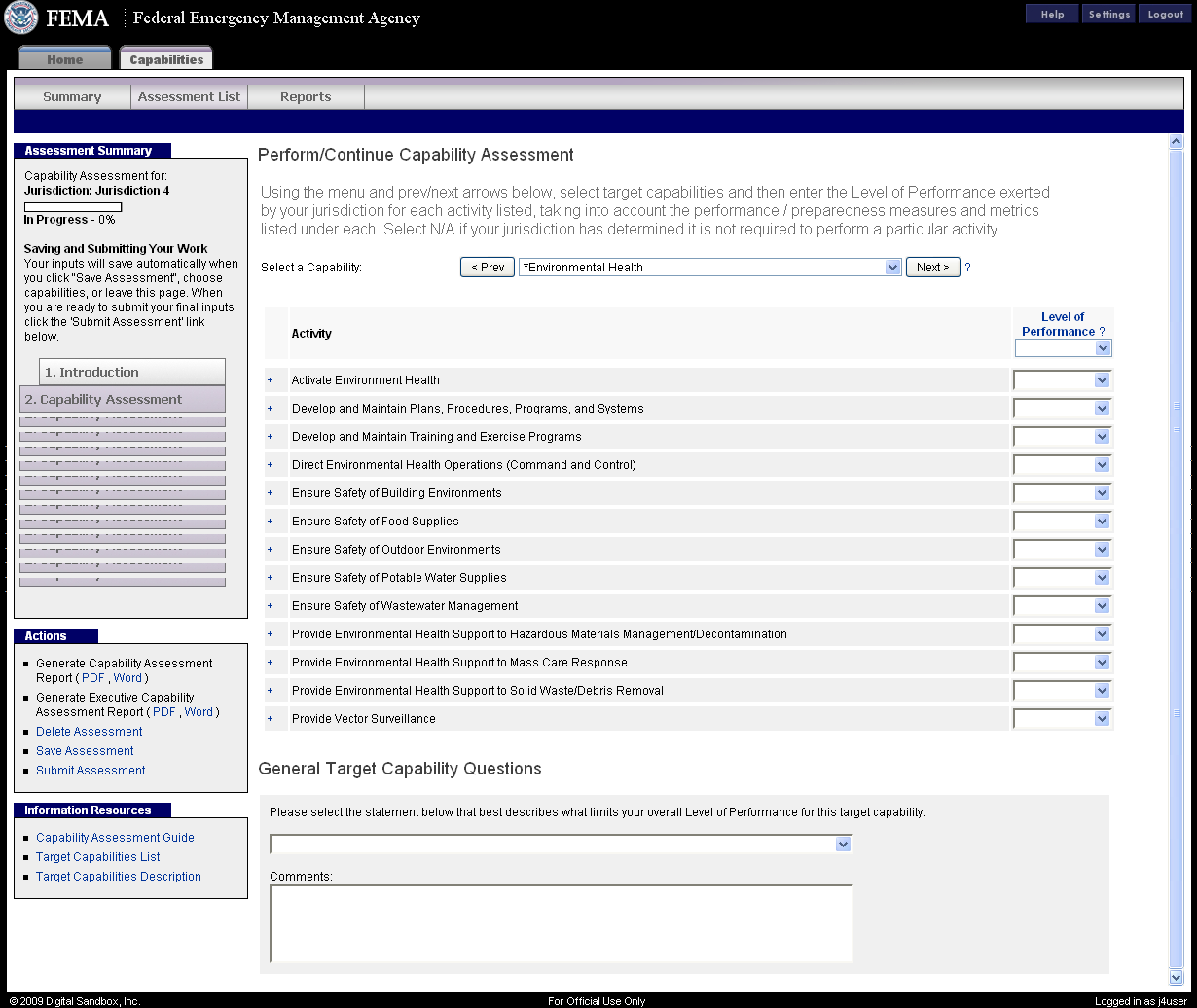Expand Ensure Safety of Wastewater Management row
This screenshot has width=1197, height=1008.
click(271, 606)
